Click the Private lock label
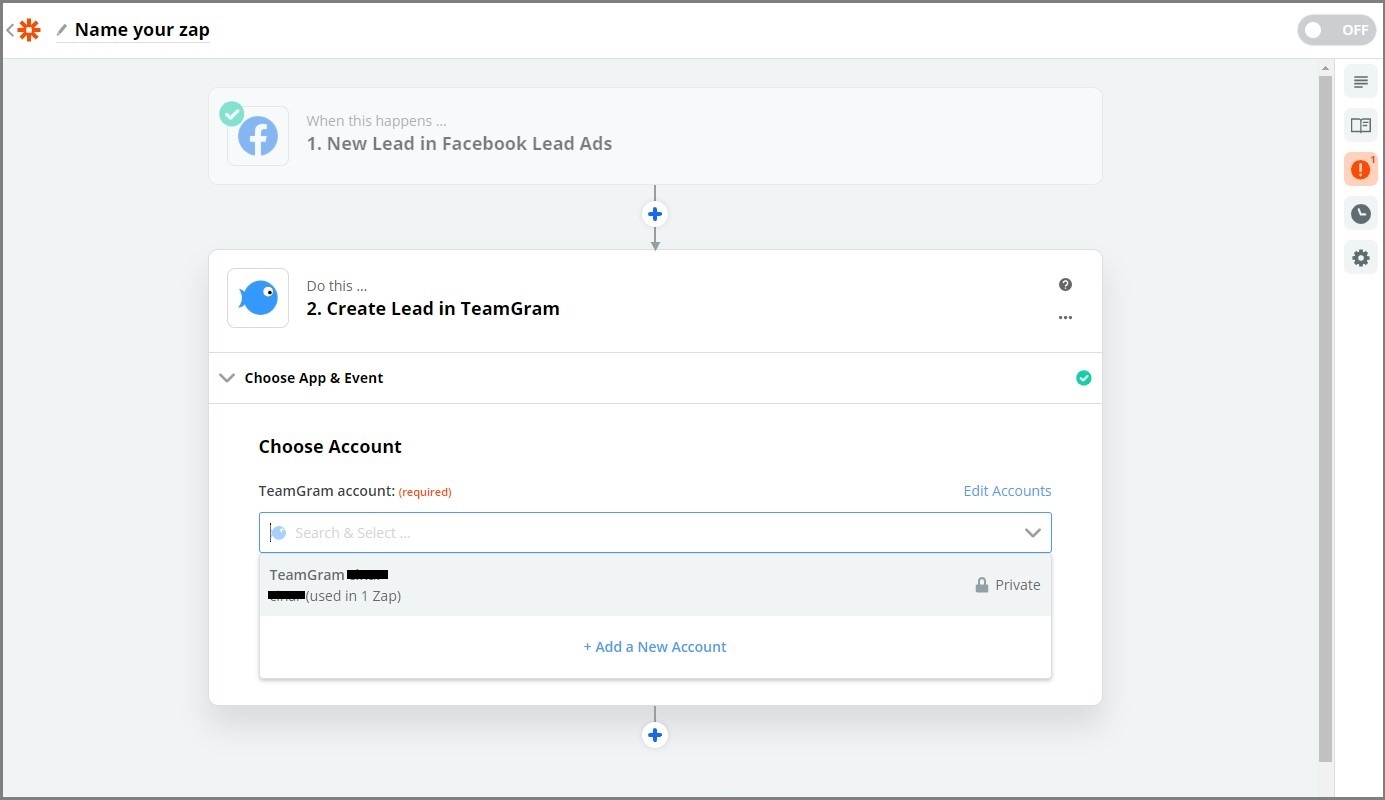This screenshot has height=800, width=1385. coord(1008,585)
